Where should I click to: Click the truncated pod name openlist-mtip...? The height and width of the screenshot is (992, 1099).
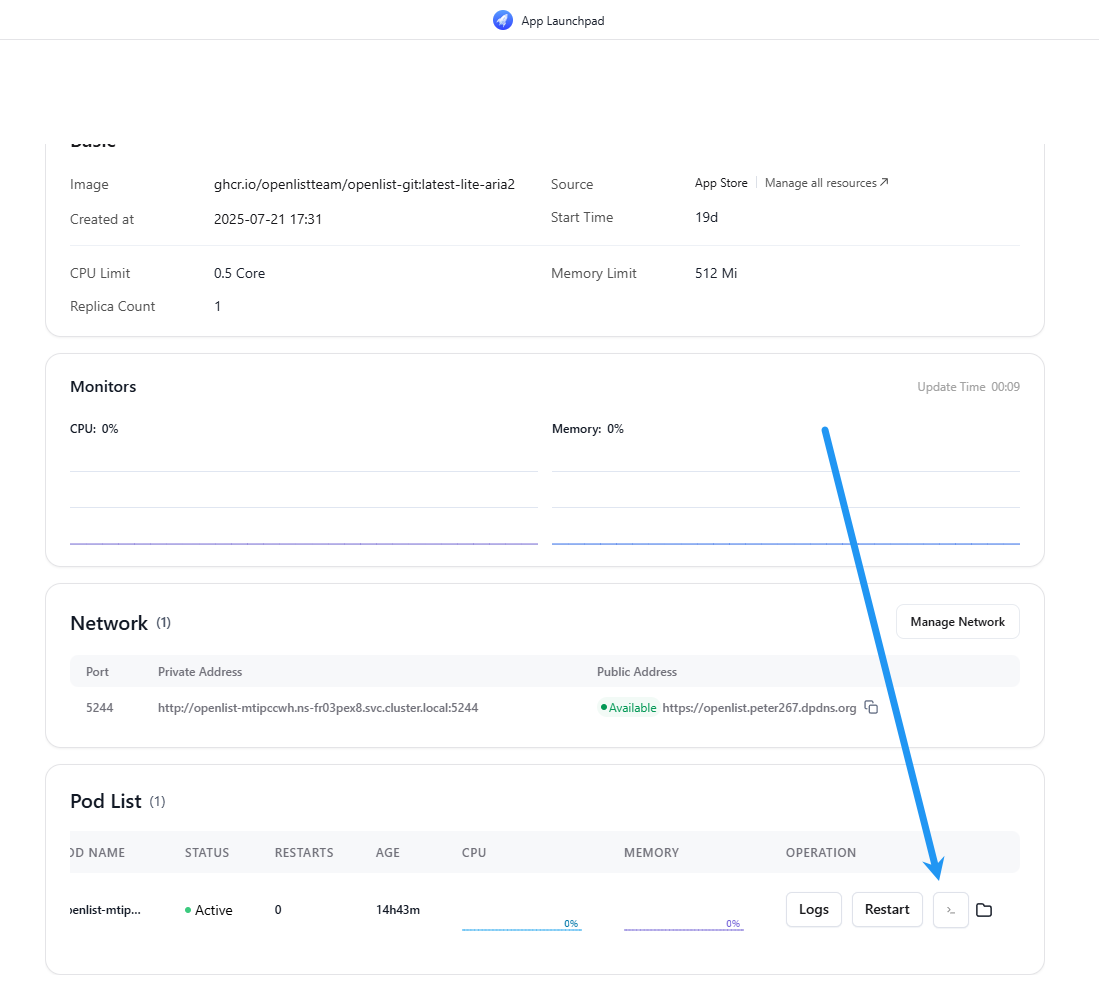(106, 910)
